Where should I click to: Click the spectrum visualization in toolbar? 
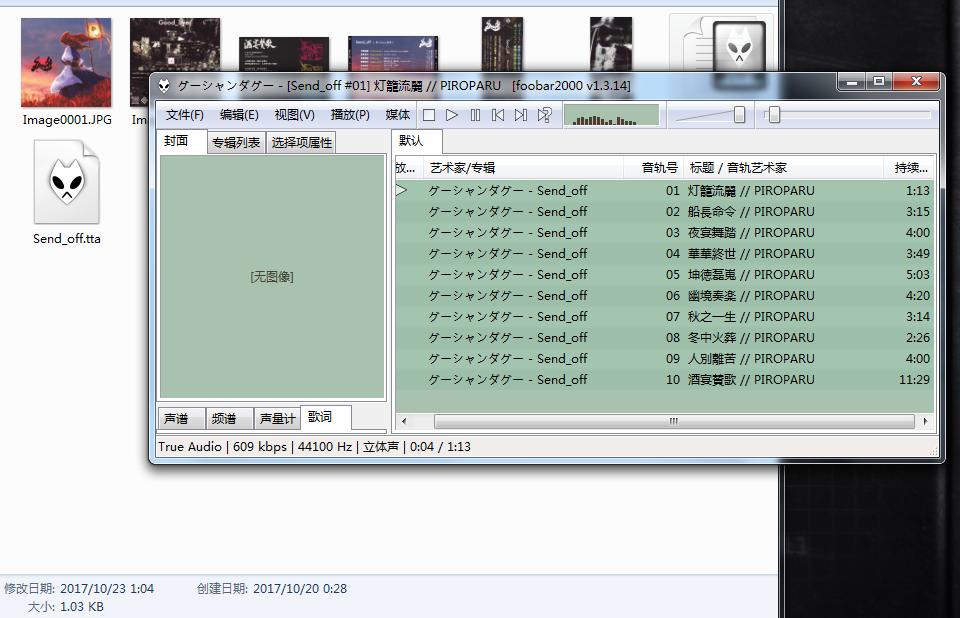point(611,115)
